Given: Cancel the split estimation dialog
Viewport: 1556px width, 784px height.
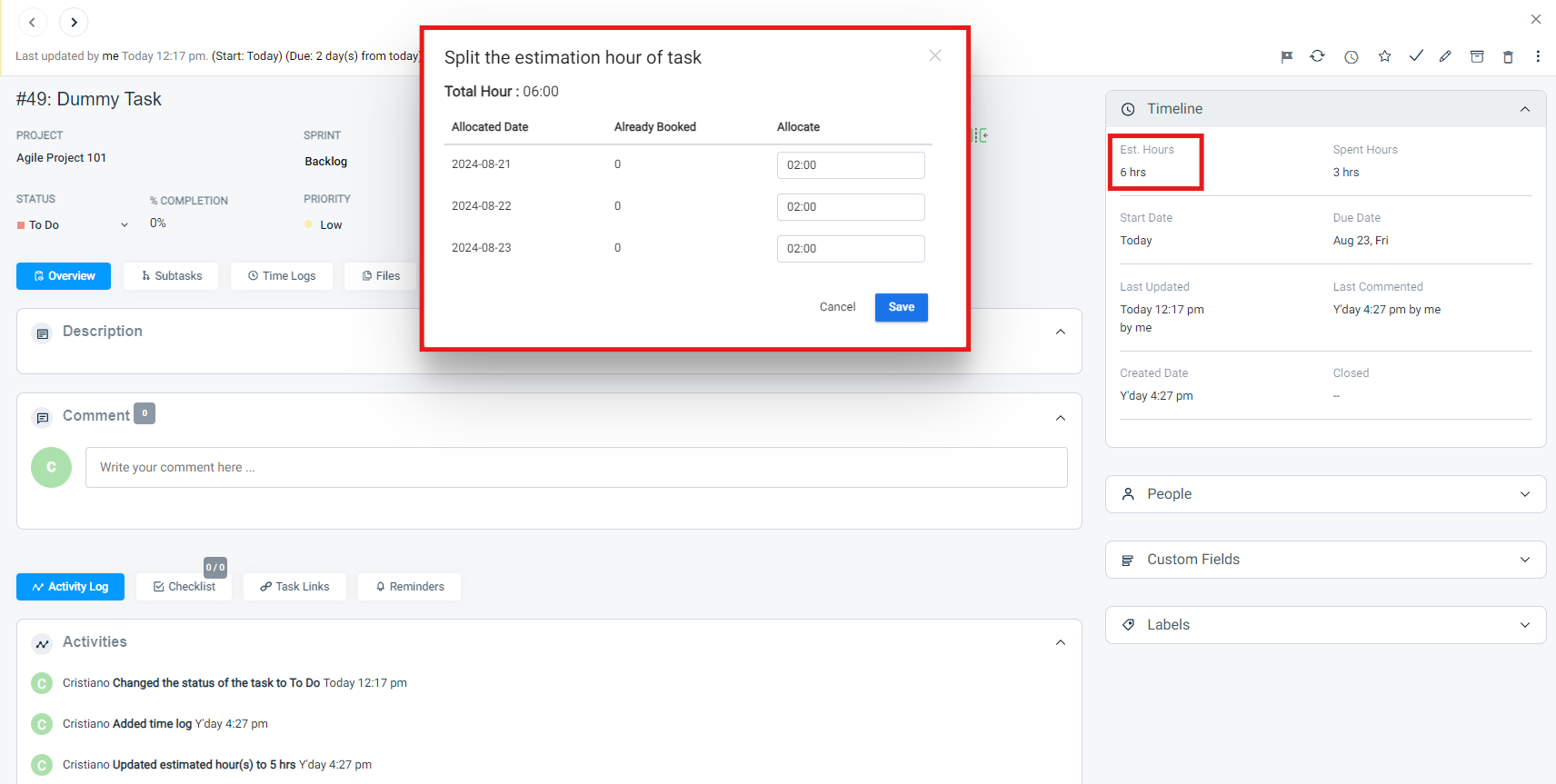Looking at the screenshot, I should click(837, 307).
